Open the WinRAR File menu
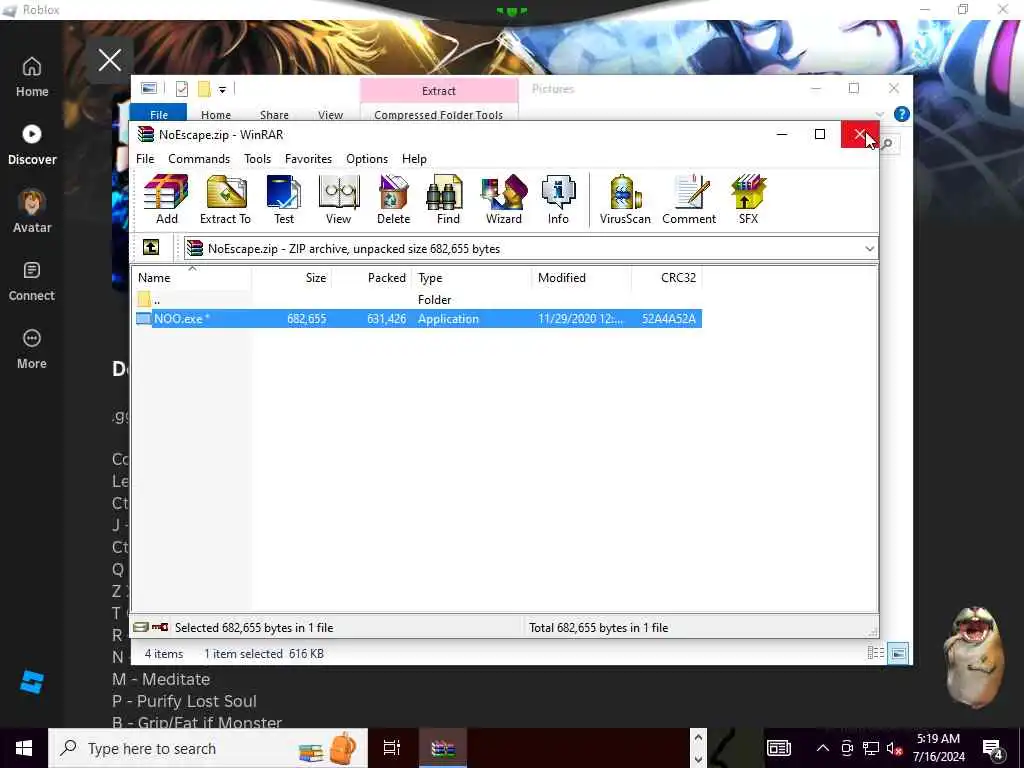This screenshot has width=1024, height=768. click(145, 159)
